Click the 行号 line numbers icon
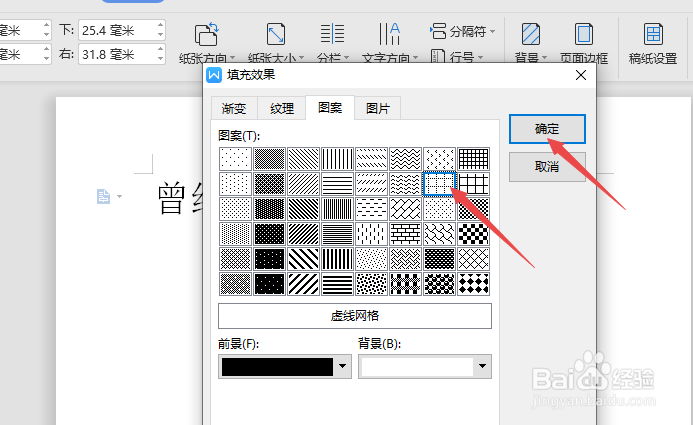 coord(438,57)
